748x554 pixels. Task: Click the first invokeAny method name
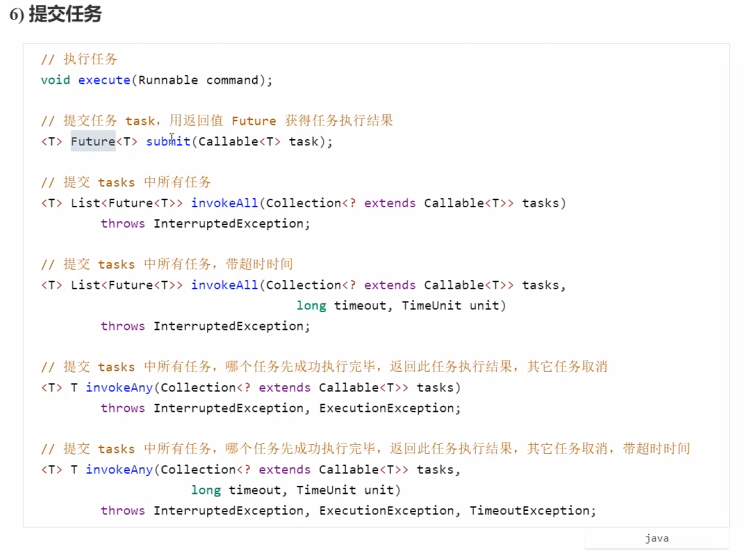(119, 388)
